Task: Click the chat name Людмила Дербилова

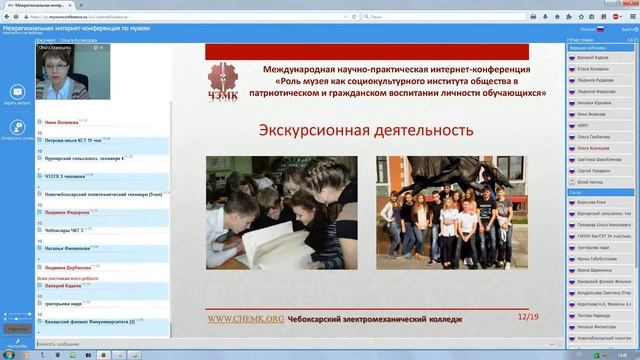Action: (68, 268)
